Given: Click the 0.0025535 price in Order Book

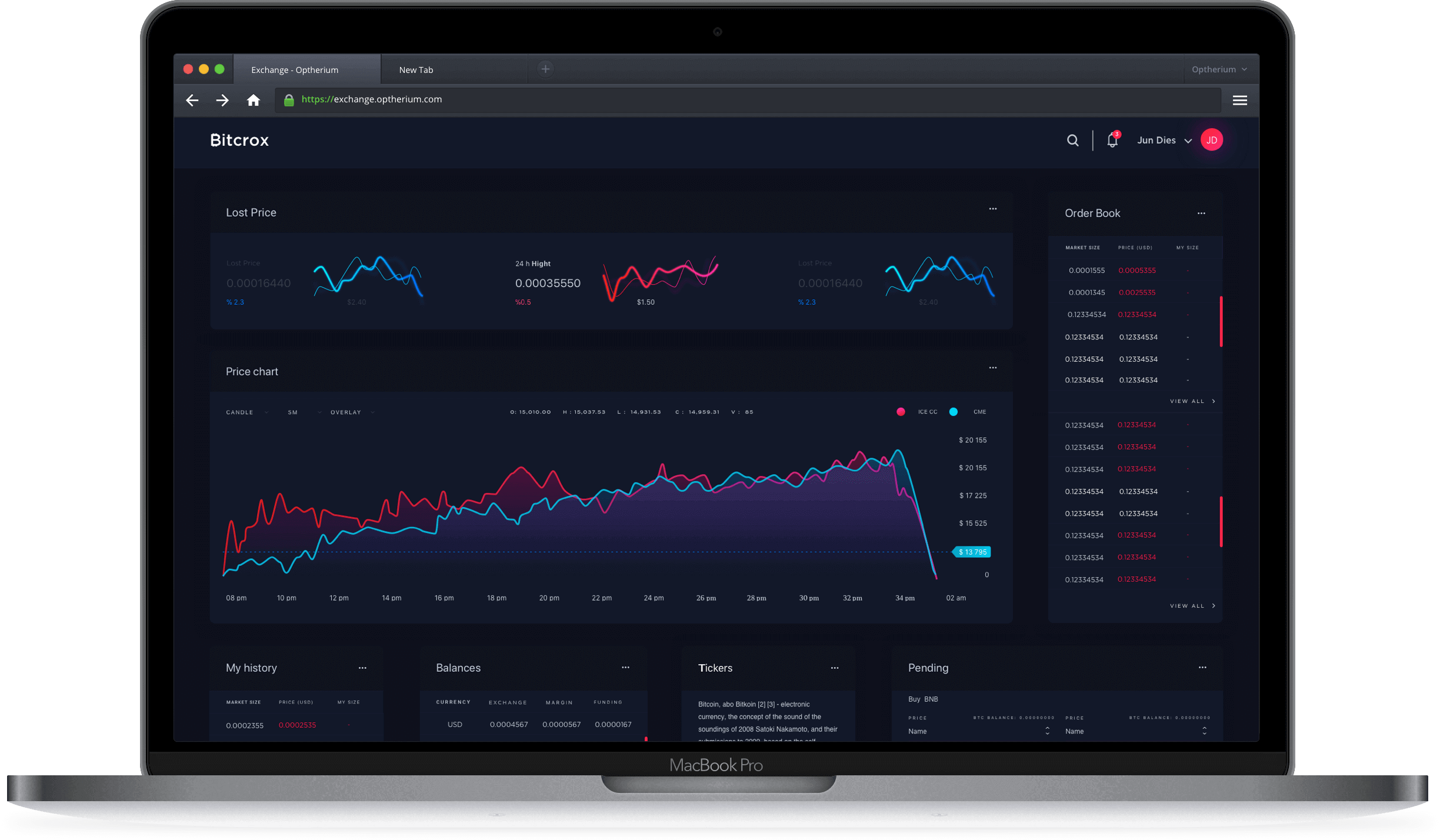Looking at the screenshot, I should click(x=1137, y=292).
